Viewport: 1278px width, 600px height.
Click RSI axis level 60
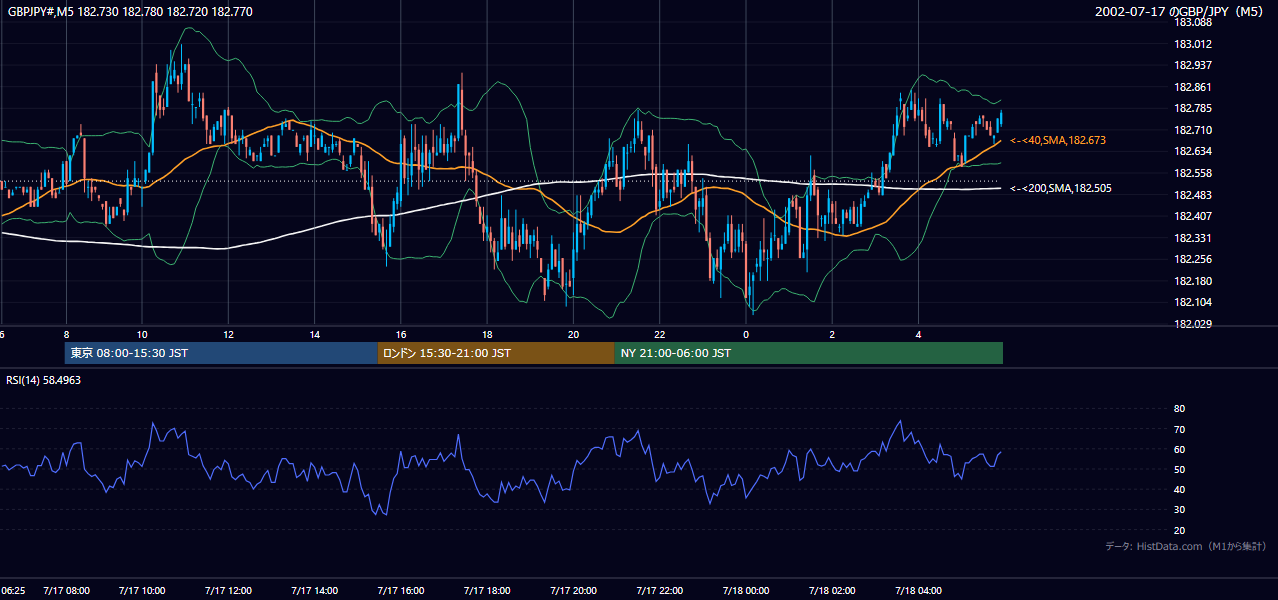tap(1179, 449)
